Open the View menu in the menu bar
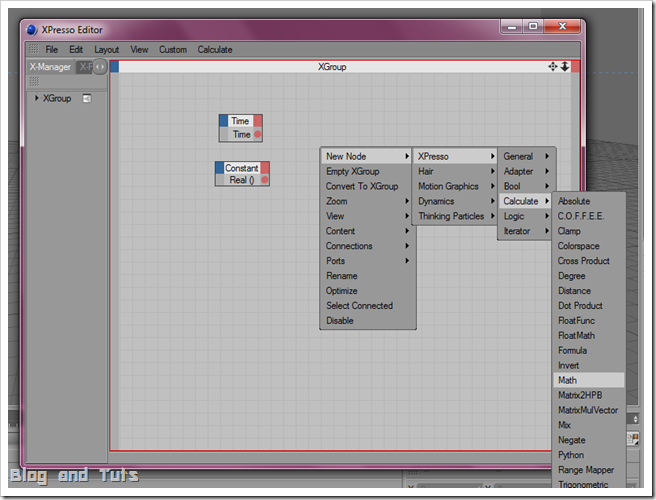Viewport: 656px width, 500px height. click(x=139, y=50)
